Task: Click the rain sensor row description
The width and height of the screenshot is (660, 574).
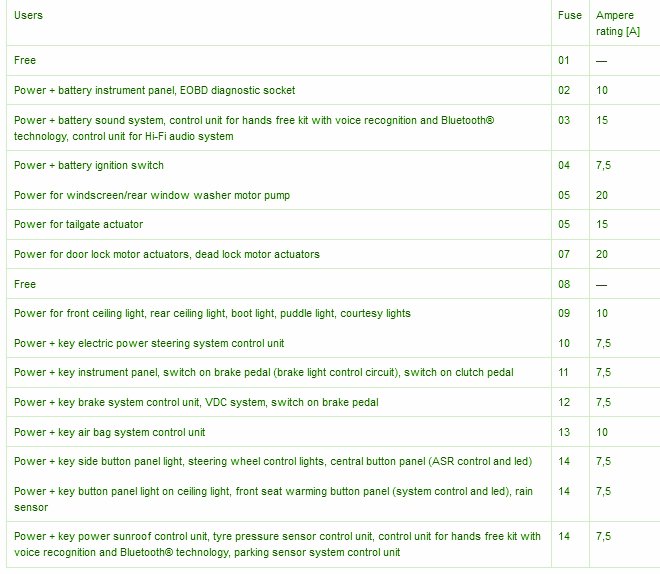Action: click(274, 500)
